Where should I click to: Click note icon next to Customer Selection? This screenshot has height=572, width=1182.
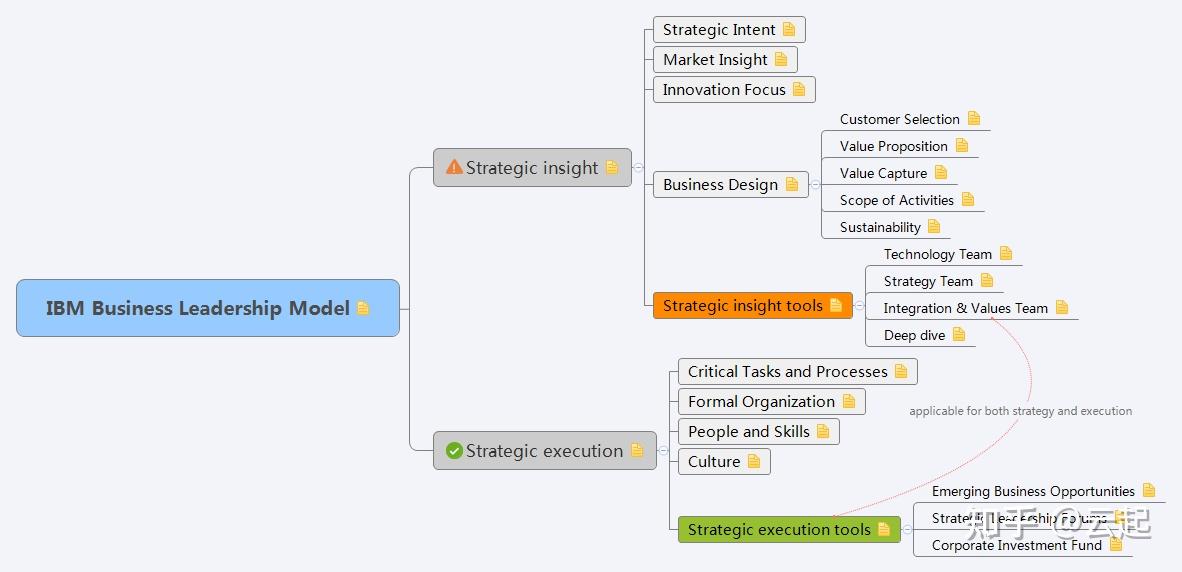(974, 119)
